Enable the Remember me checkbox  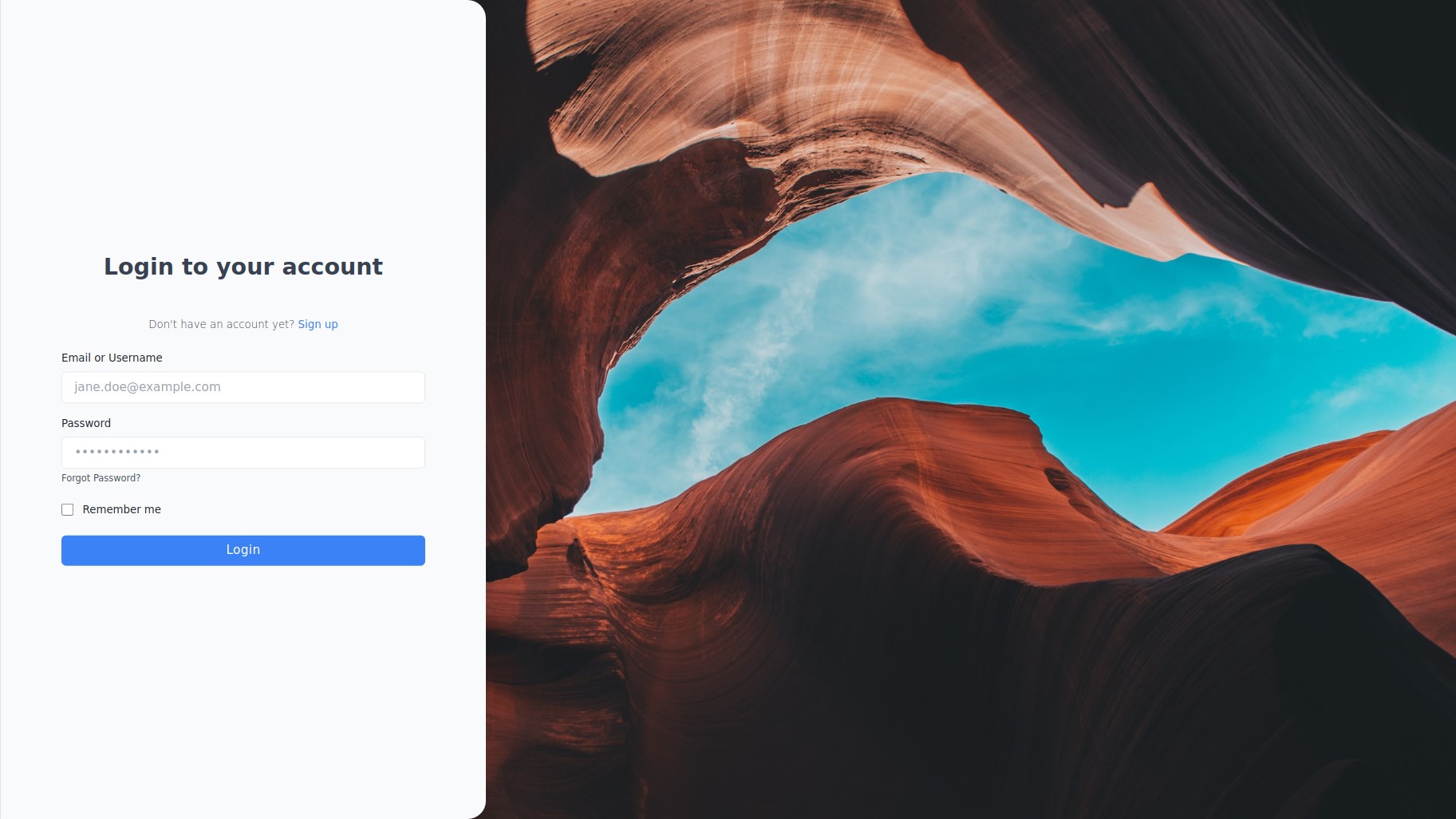(x=68, y=509)
